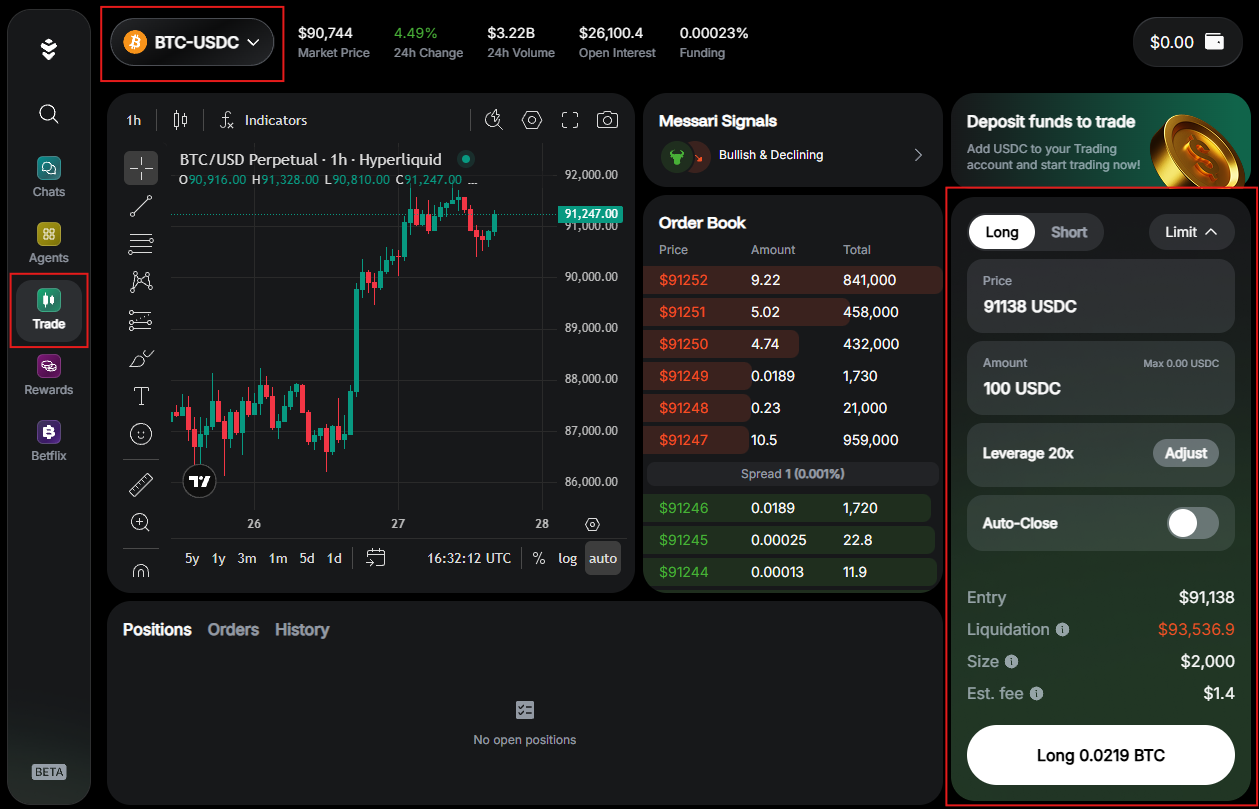This screenshot has width=1259, height=809.
Task: Take a chart snapshot with camera icon
Action: point(607,120)
